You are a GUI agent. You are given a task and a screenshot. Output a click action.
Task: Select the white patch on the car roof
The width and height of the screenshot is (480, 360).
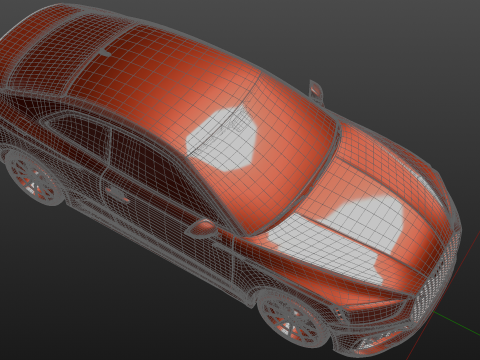click(x=222, y=139)
